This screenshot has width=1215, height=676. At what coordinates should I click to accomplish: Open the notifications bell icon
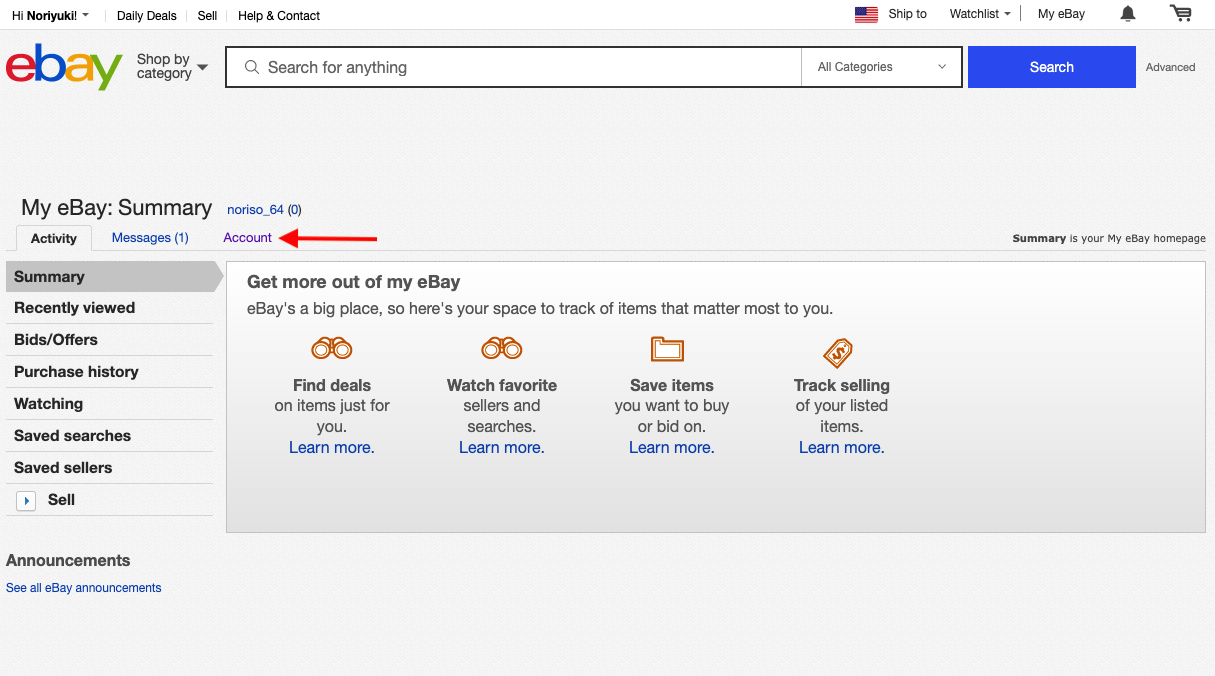tap(1128, 14)
